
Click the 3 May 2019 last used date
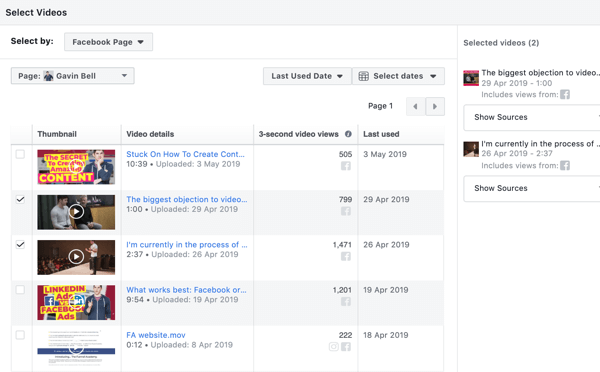click(385, 154)
